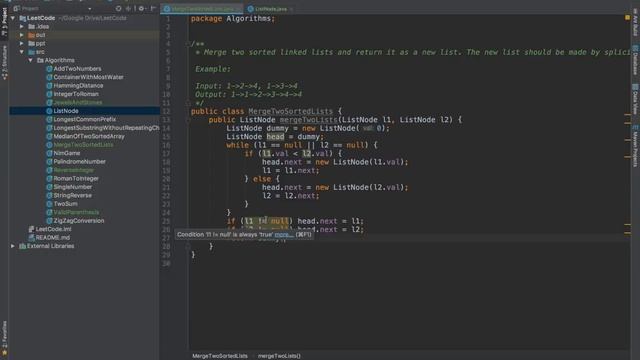Collapse the Algorithms package
This screenshot has width=640, height=360.
click(x=31, y=60)
